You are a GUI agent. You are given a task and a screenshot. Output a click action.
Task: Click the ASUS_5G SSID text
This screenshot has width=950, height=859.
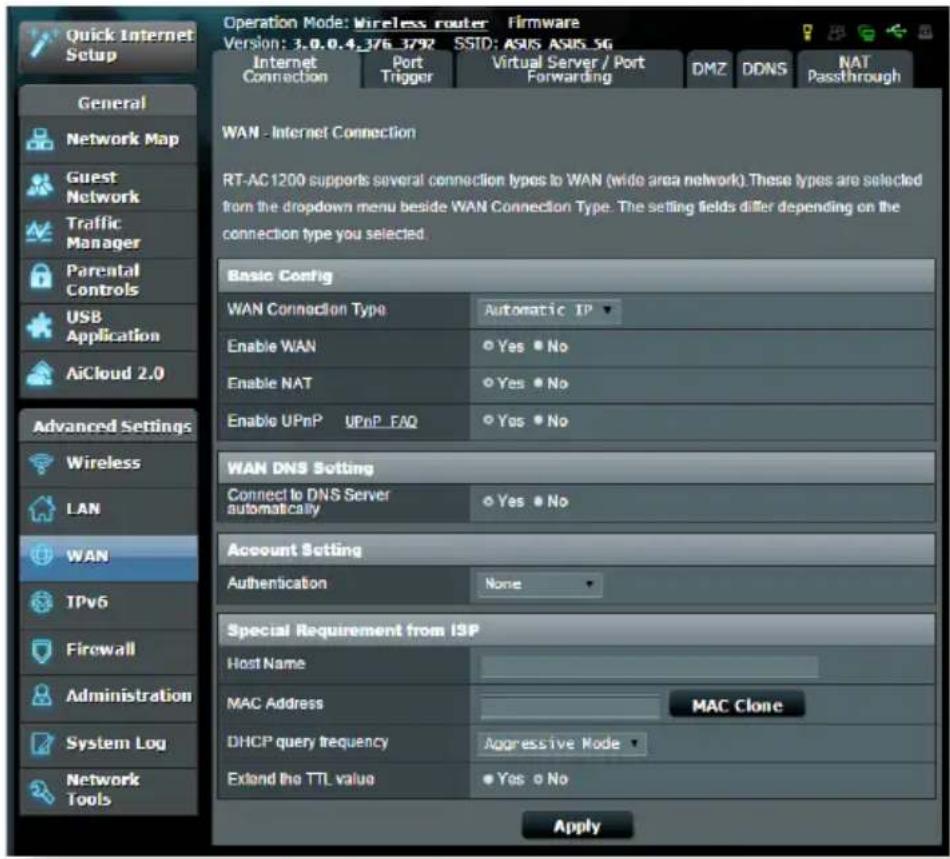click(580, 44)
